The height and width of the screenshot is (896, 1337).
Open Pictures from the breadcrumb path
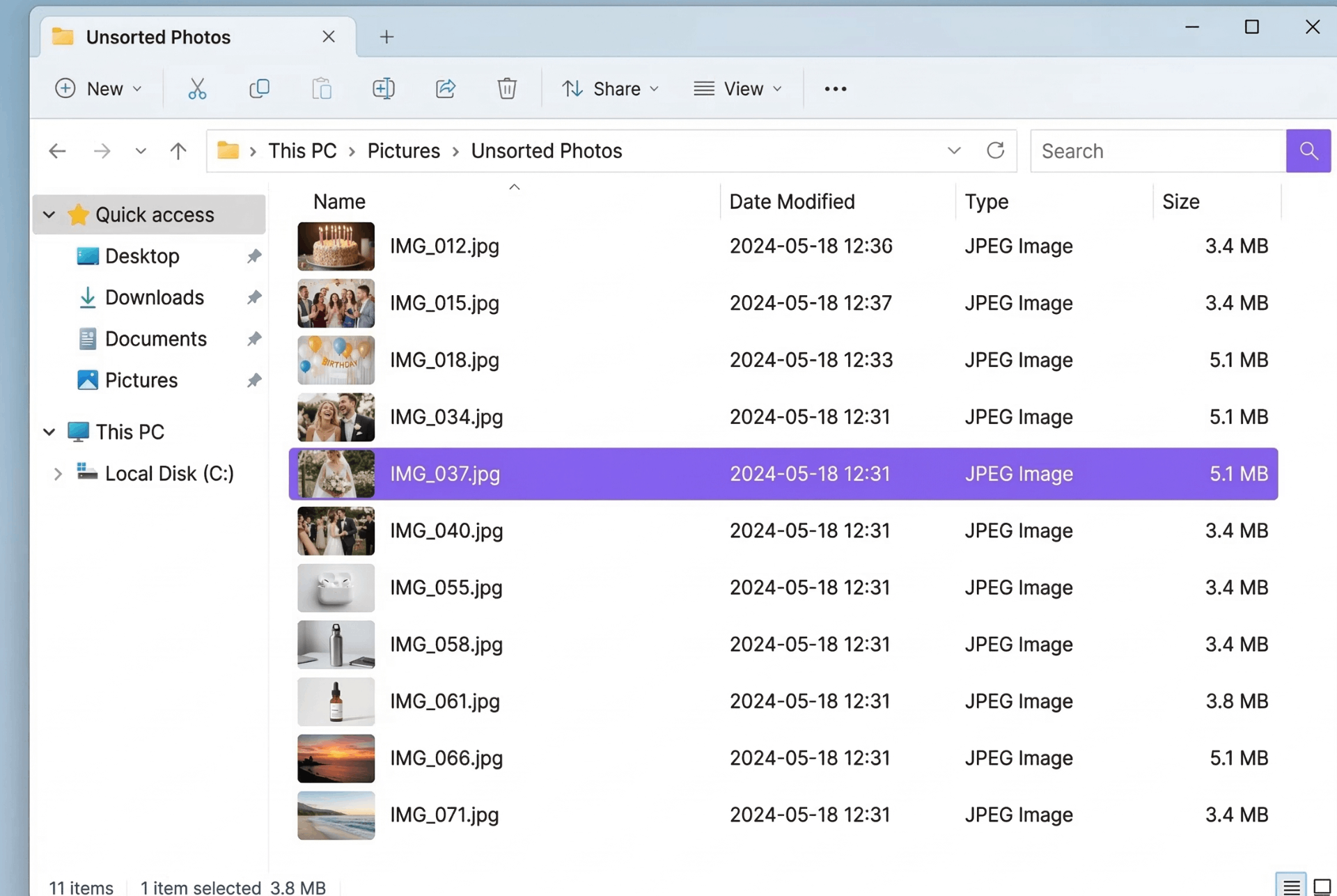pyautogui.click(x=403, y=150)
